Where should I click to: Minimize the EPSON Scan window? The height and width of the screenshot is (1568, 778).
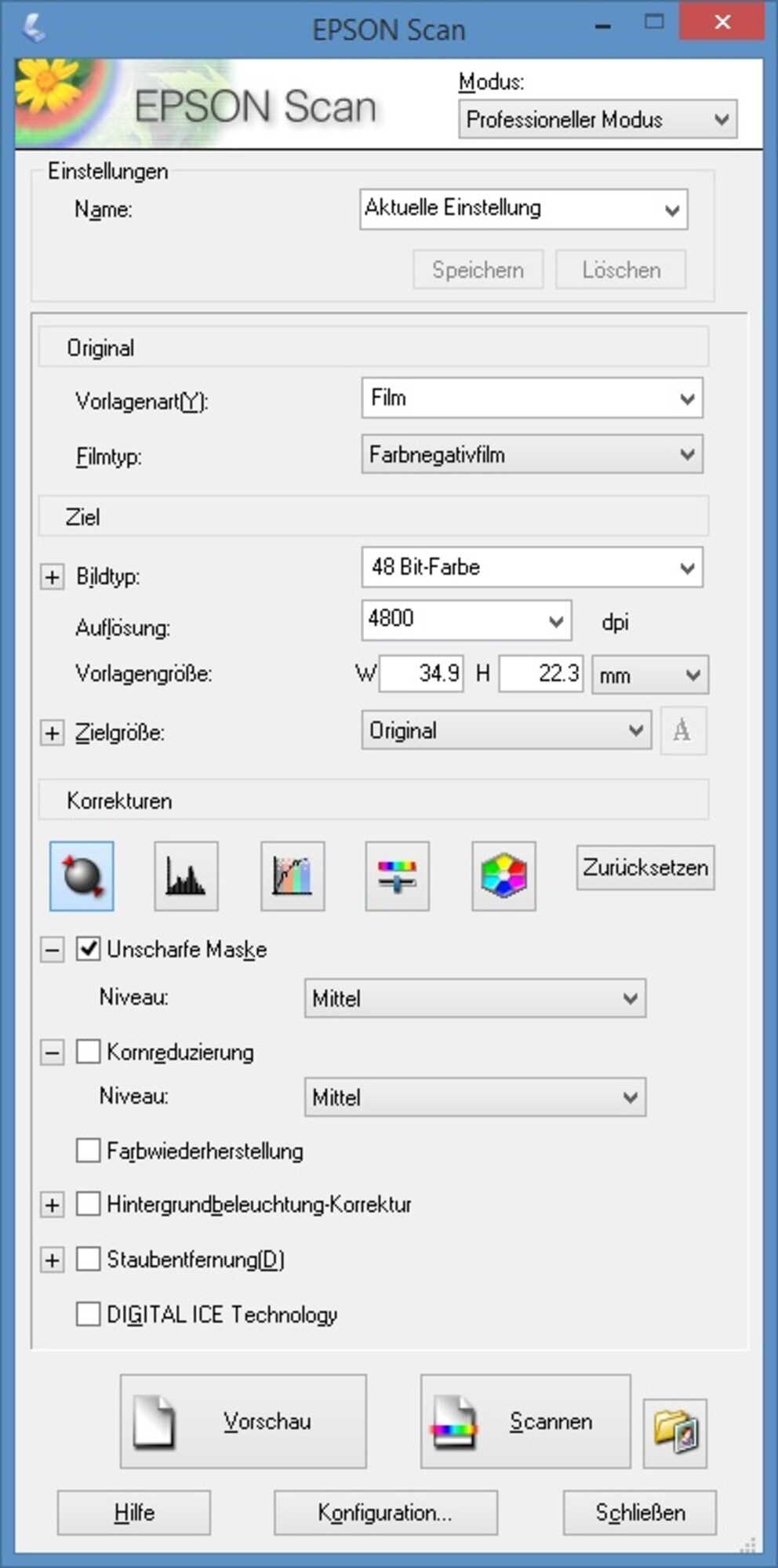pyautogui.click(x=602, y=25)
